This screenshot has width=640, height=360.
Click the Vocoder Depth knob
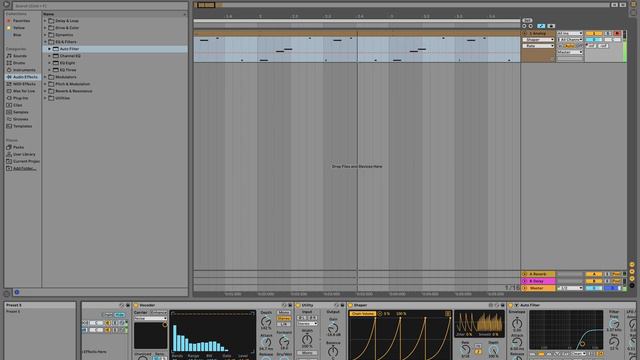[x=266, y=322]
